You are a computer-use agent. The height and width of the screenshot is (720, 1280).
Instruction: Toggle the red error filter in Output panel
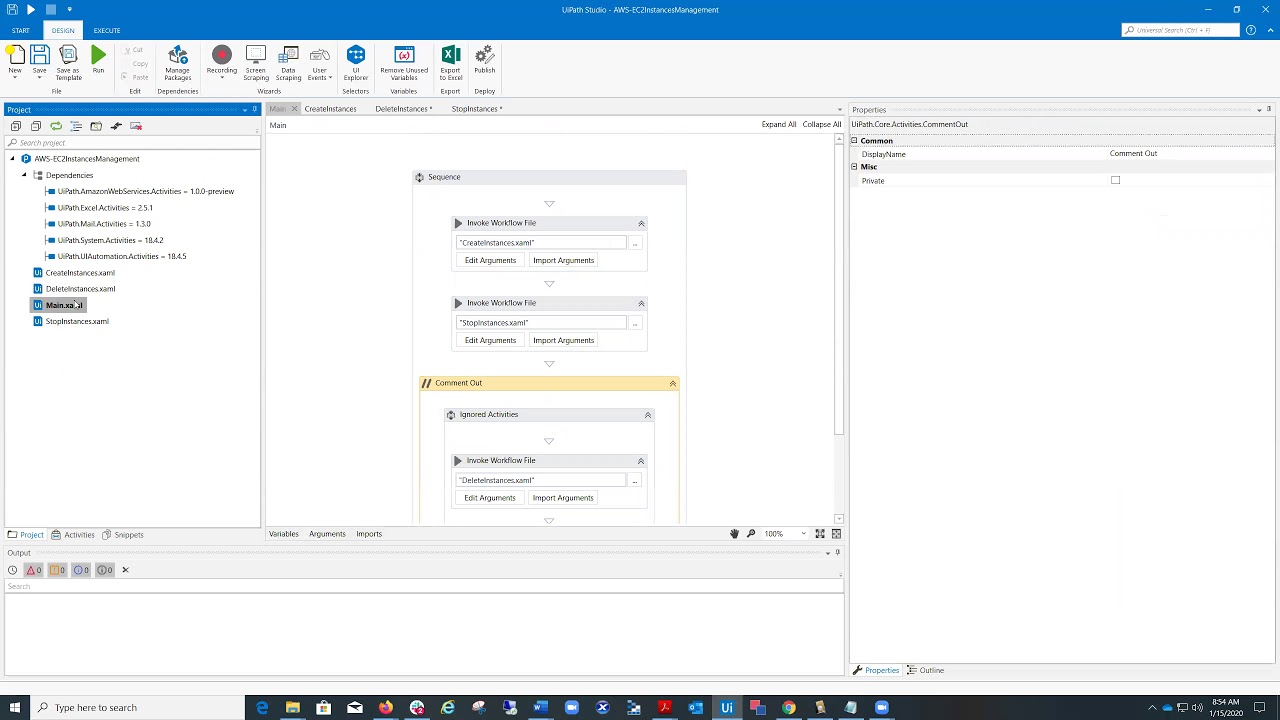coord(33,570)
